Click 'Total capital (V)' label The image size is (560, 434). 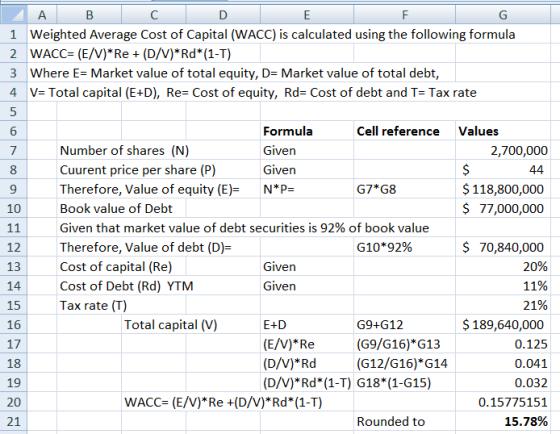pyautogui.click(x=171, y=325)
